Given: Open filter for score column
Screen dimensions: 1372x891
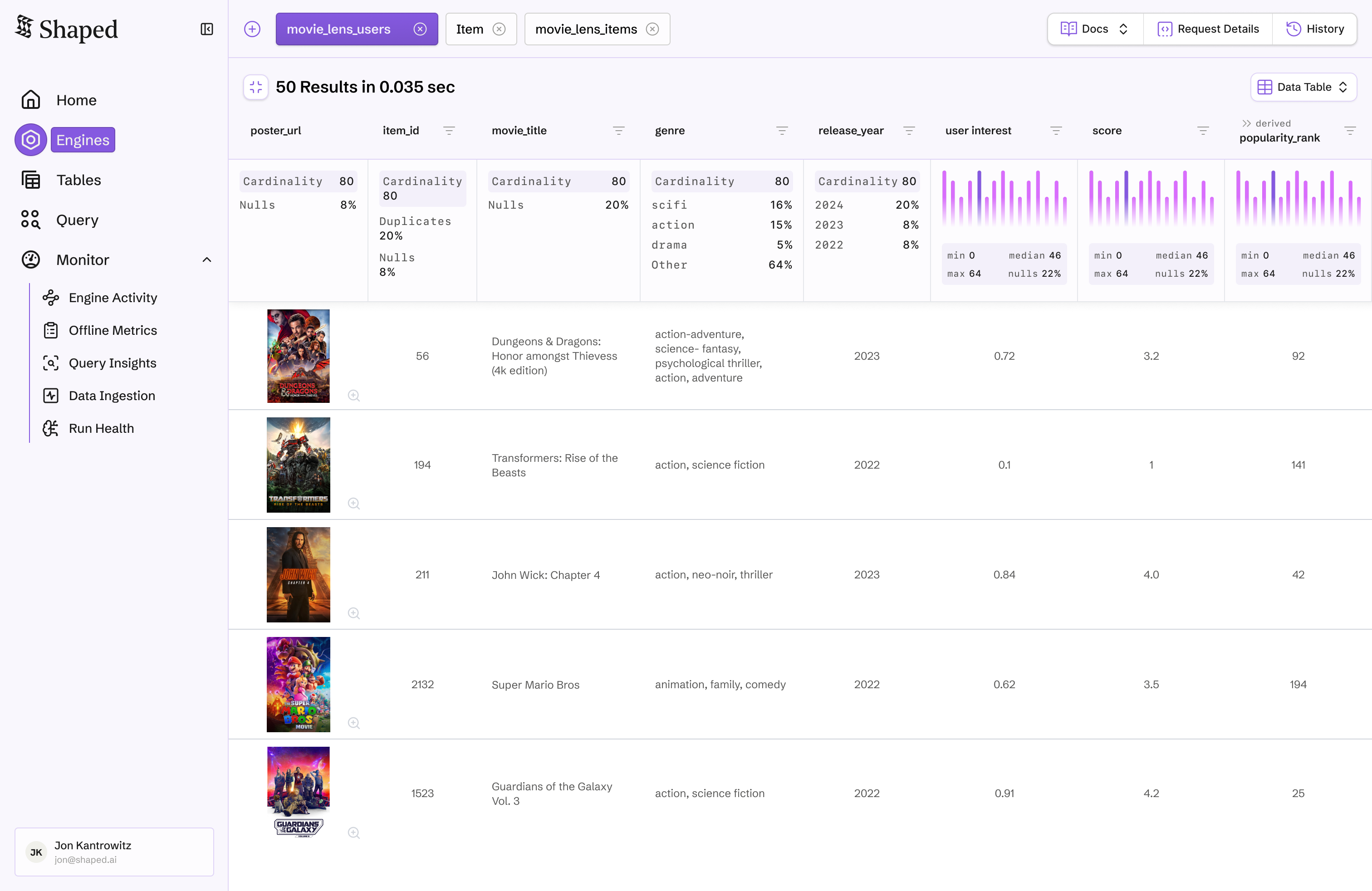Looking at the screenshot, I should [1203, 131].
